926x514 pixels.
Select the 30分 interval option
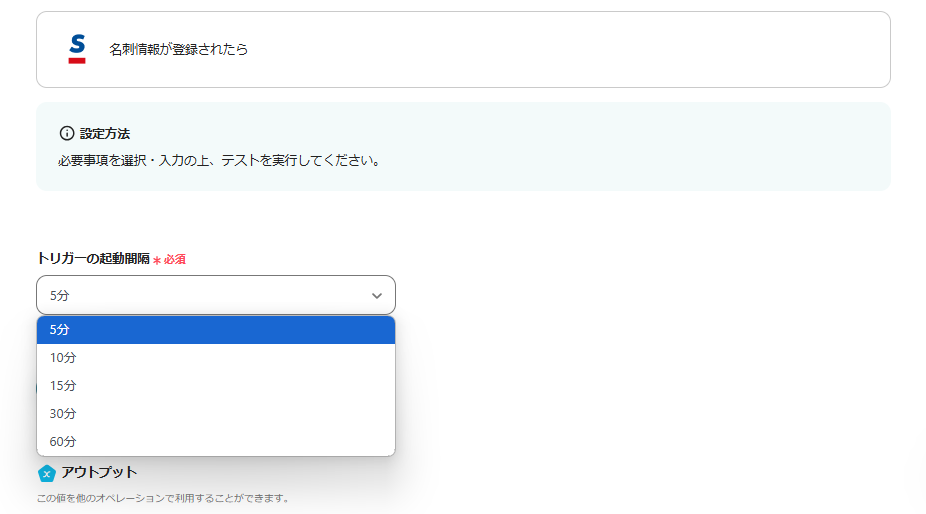[216, 414]
